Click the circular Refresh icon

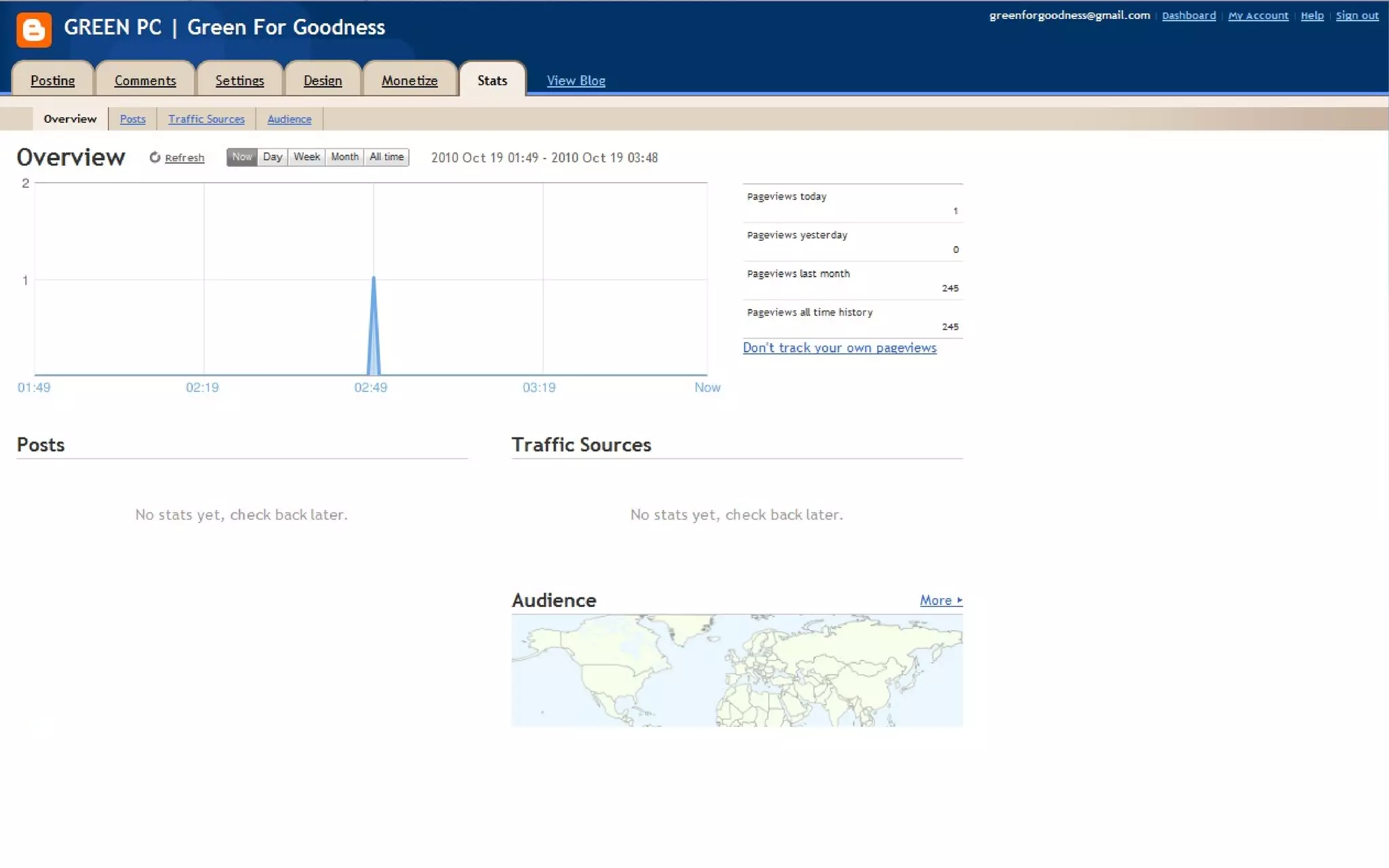point(155,157)
